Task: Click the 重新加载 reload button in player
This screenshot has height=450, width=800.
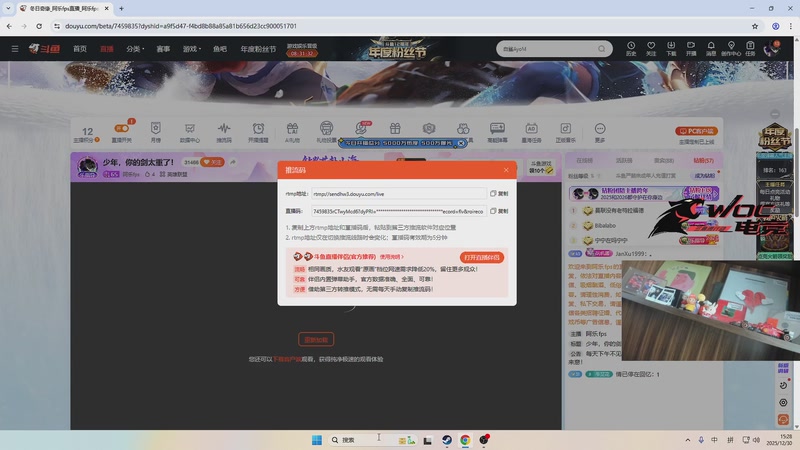Action: coord(316,340)
